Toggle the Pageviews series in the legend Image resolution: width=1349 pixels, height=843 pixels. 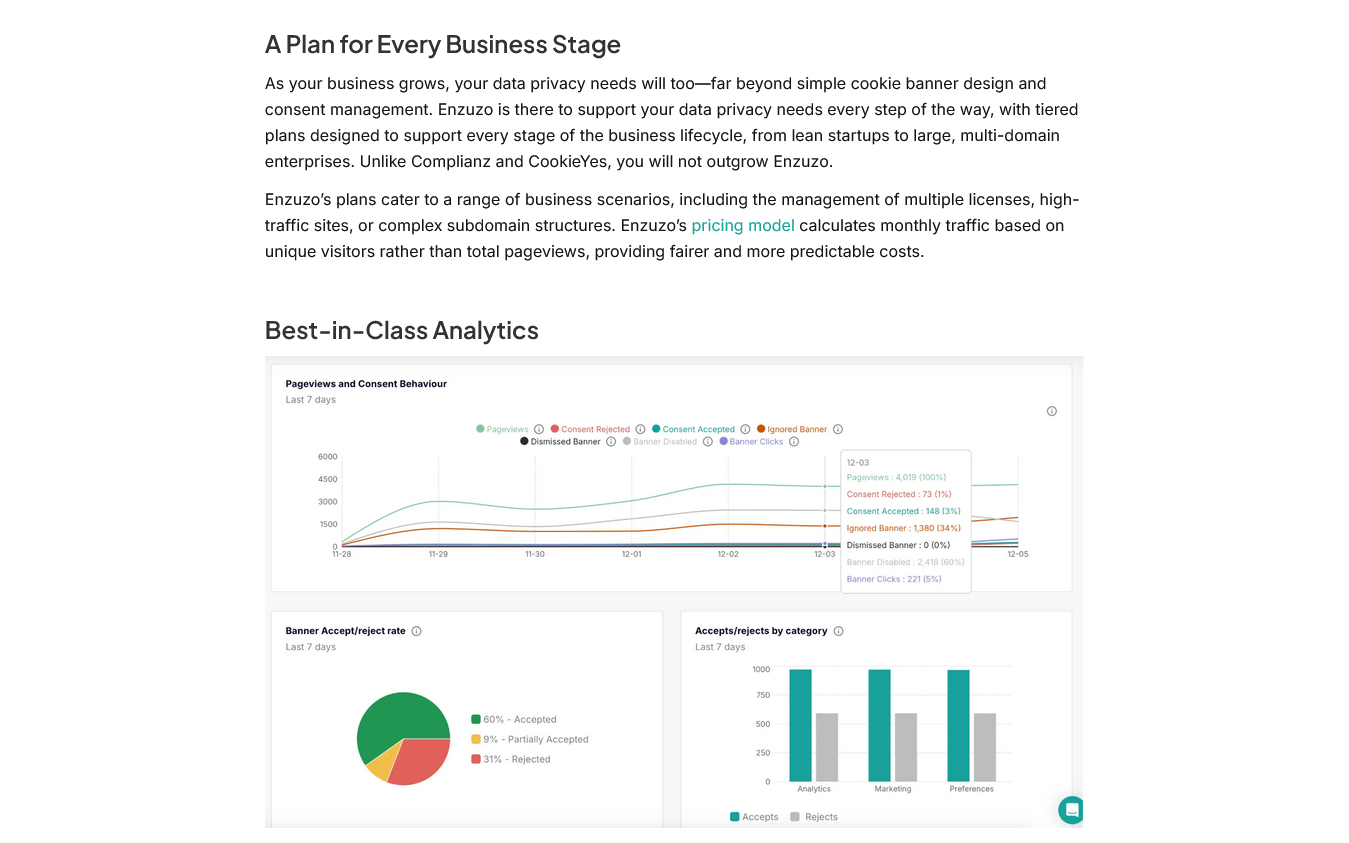[502, 429]
